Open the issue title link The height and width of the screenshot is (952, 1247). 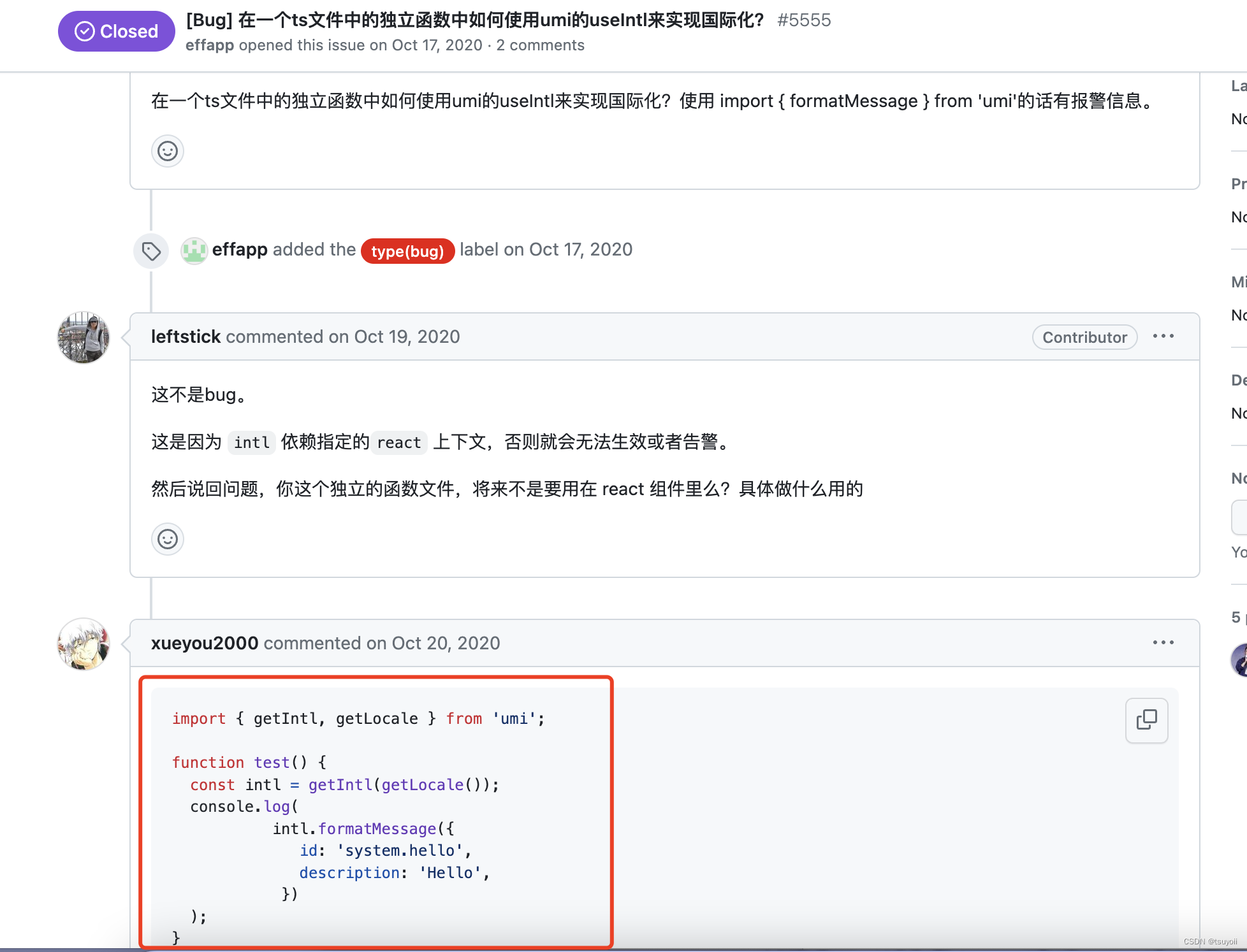point(474,20)
